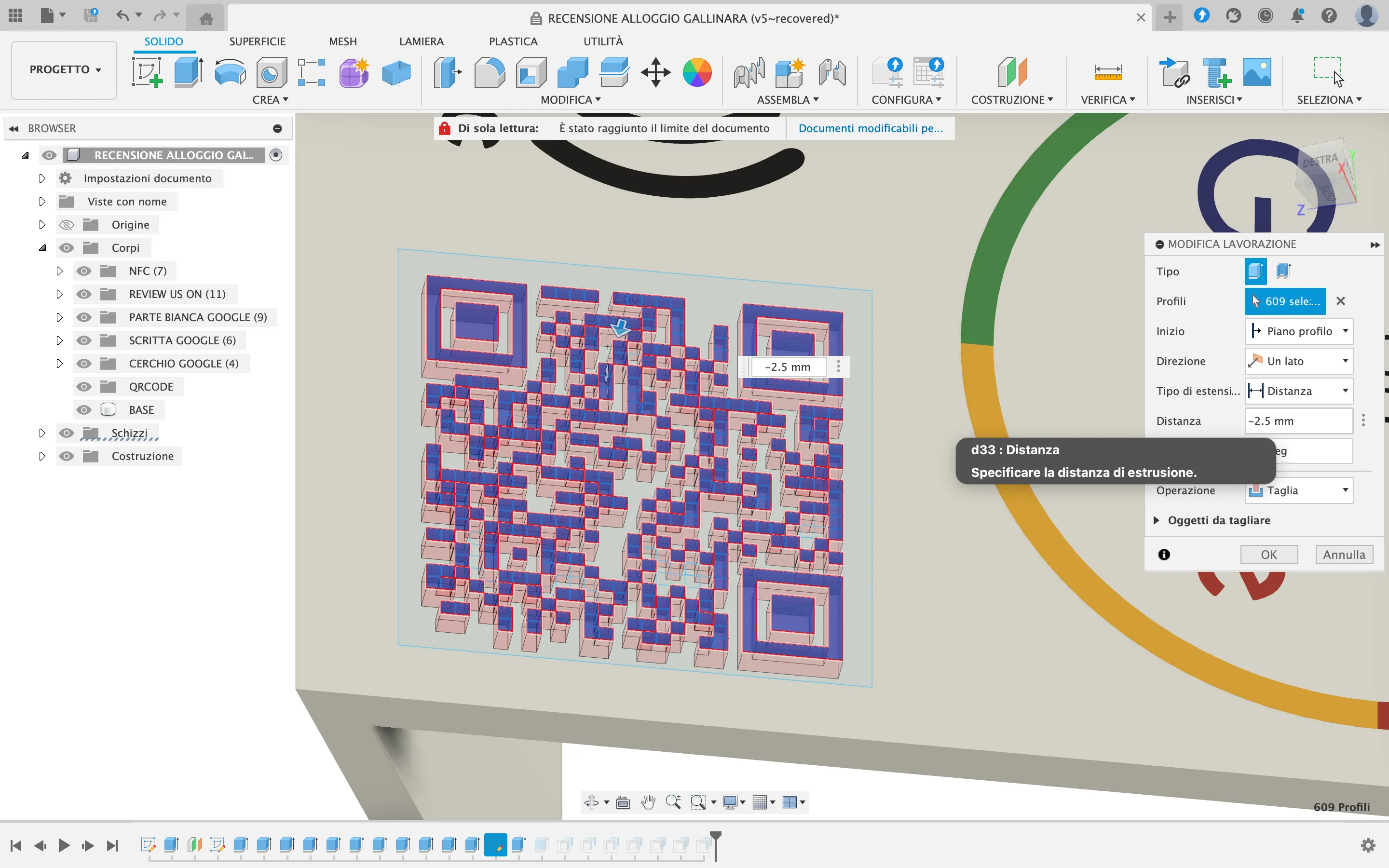
Task: Expand the Impostazioni documento tree node
Action: click(x=42, y=178)
